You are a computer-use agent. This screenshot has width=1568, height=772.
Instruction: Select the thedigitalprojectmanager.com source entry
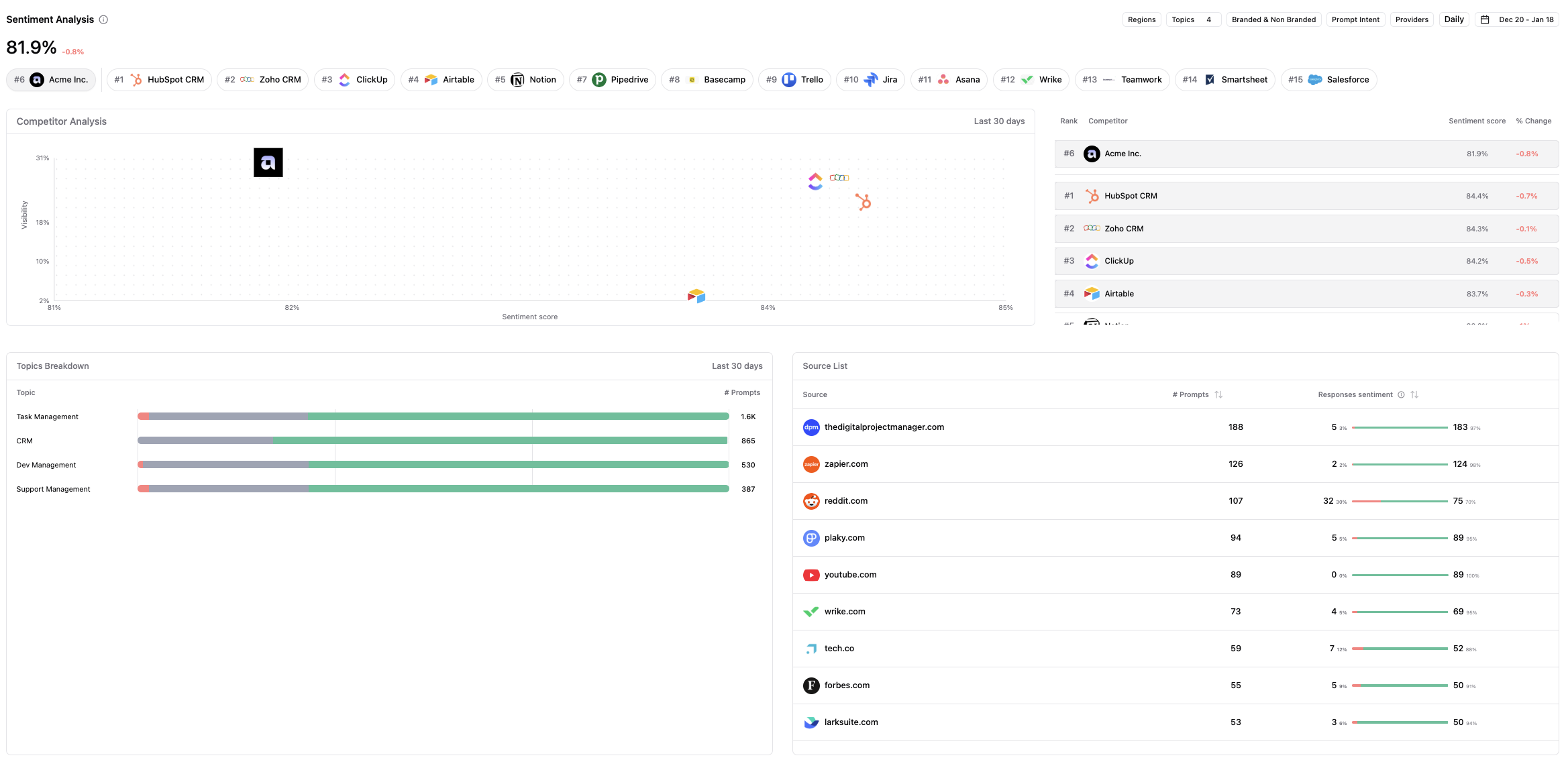click(884, 427)
